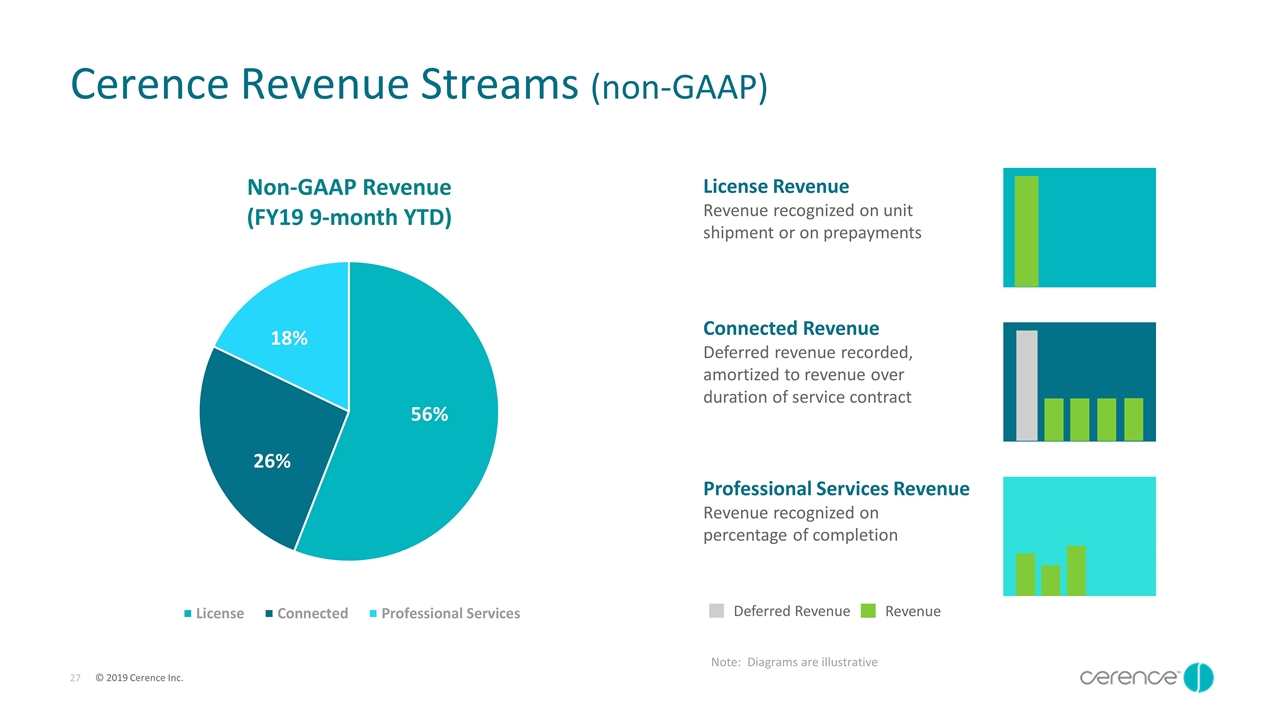
Task: Click the License Revenue illustrative diagram
Action: 1079,227
